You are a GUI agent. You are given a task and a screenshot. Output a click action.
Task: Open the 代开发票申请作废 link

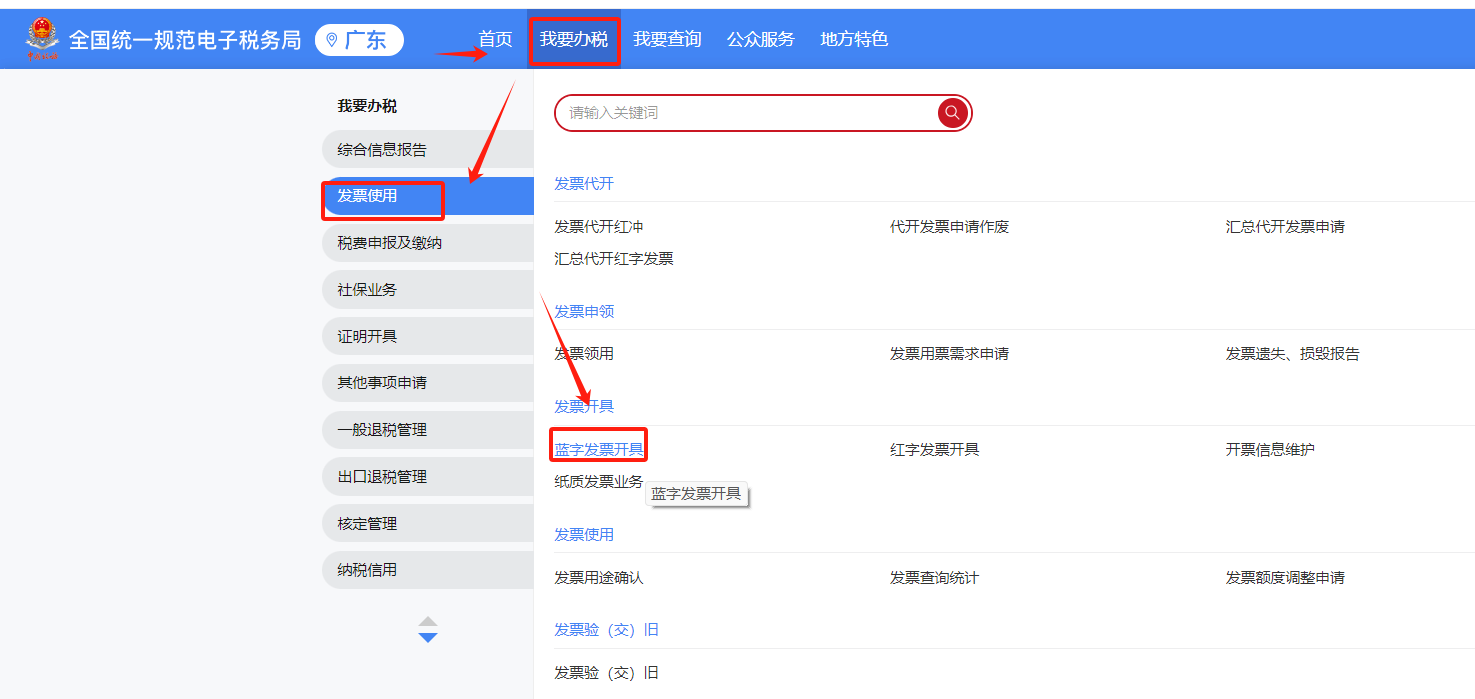[950, 227]
